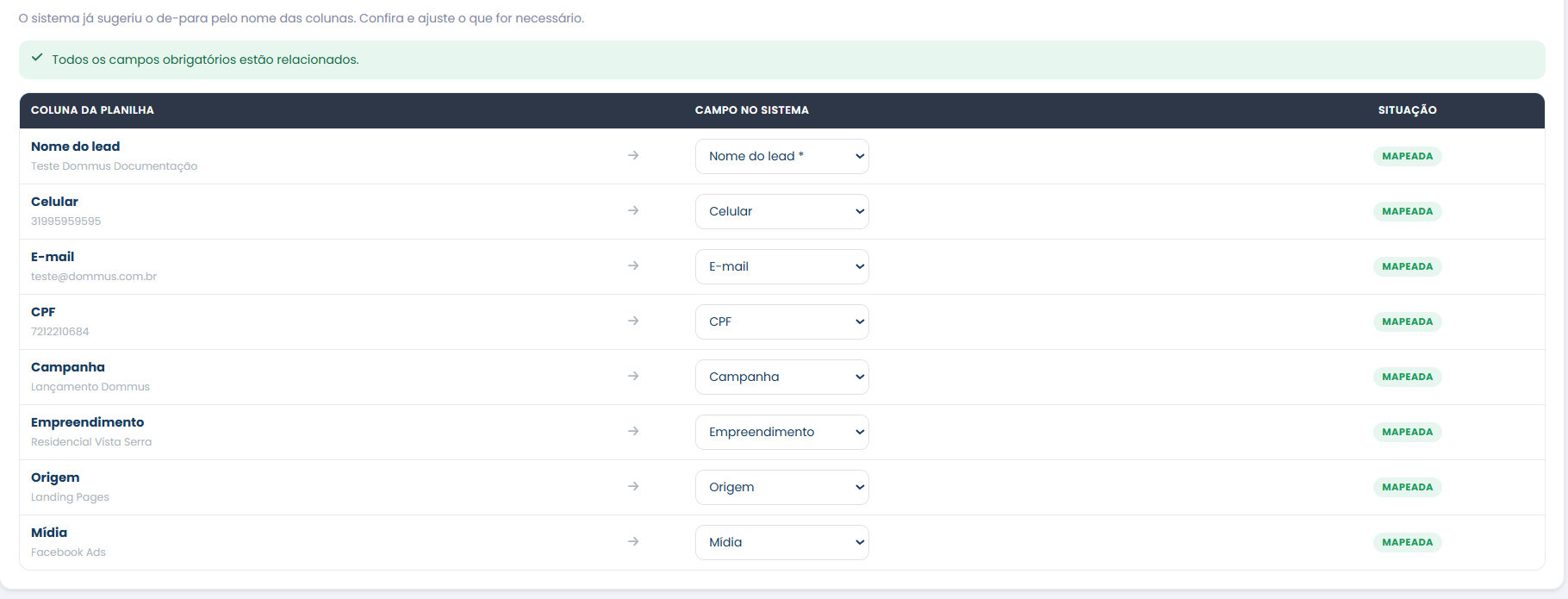Click the 'SITUAÇÃO' column header

coord(1407,110)
